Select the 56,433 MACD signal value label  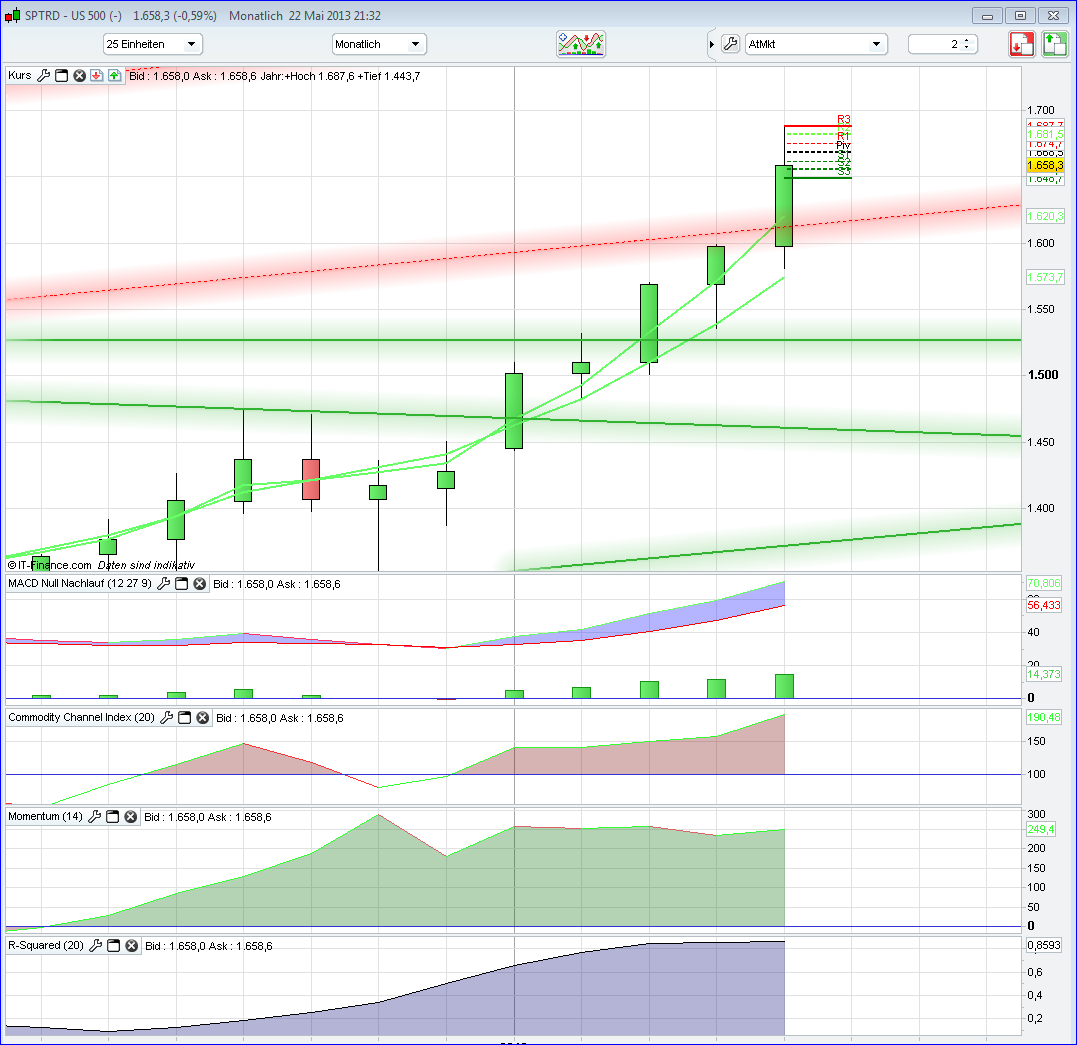coord(1043,605)
